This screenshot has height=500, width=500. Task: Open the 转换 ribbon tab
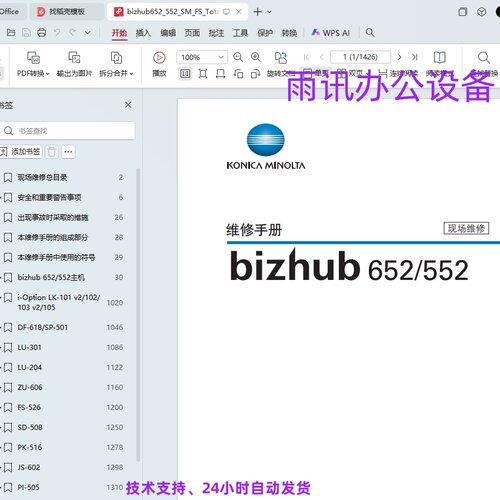(x=289, y=33)
